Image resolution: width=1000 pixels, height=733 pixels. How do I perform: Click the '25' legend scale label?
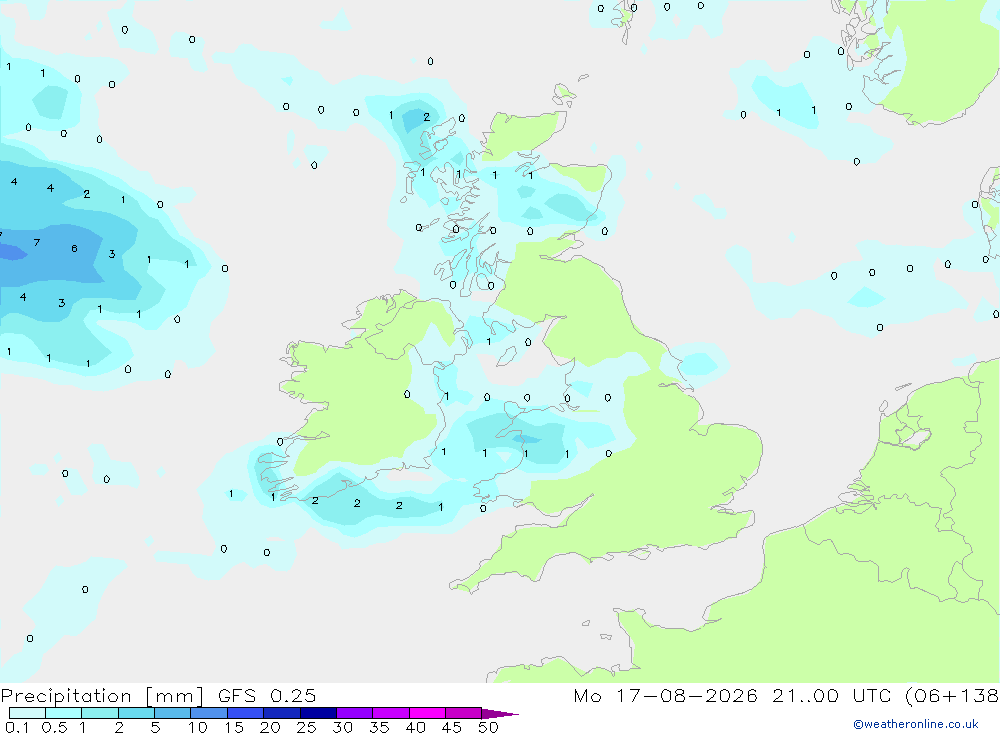pyautogui.click(x=306, y=727)
